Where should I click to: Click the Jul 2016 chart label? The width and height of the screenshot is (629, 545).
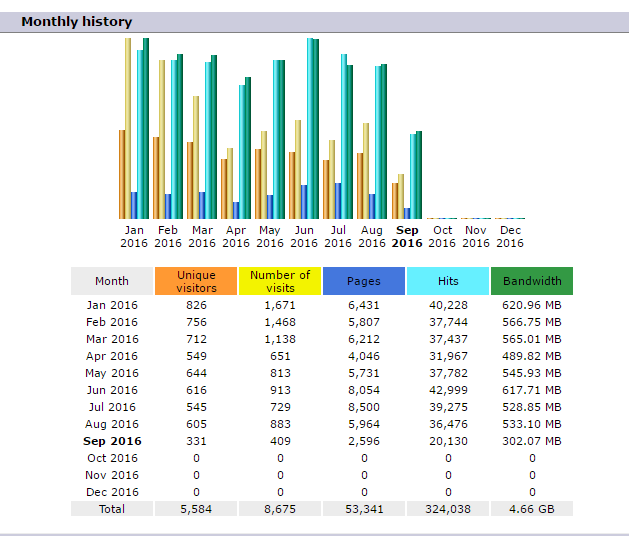pos(338,237)
